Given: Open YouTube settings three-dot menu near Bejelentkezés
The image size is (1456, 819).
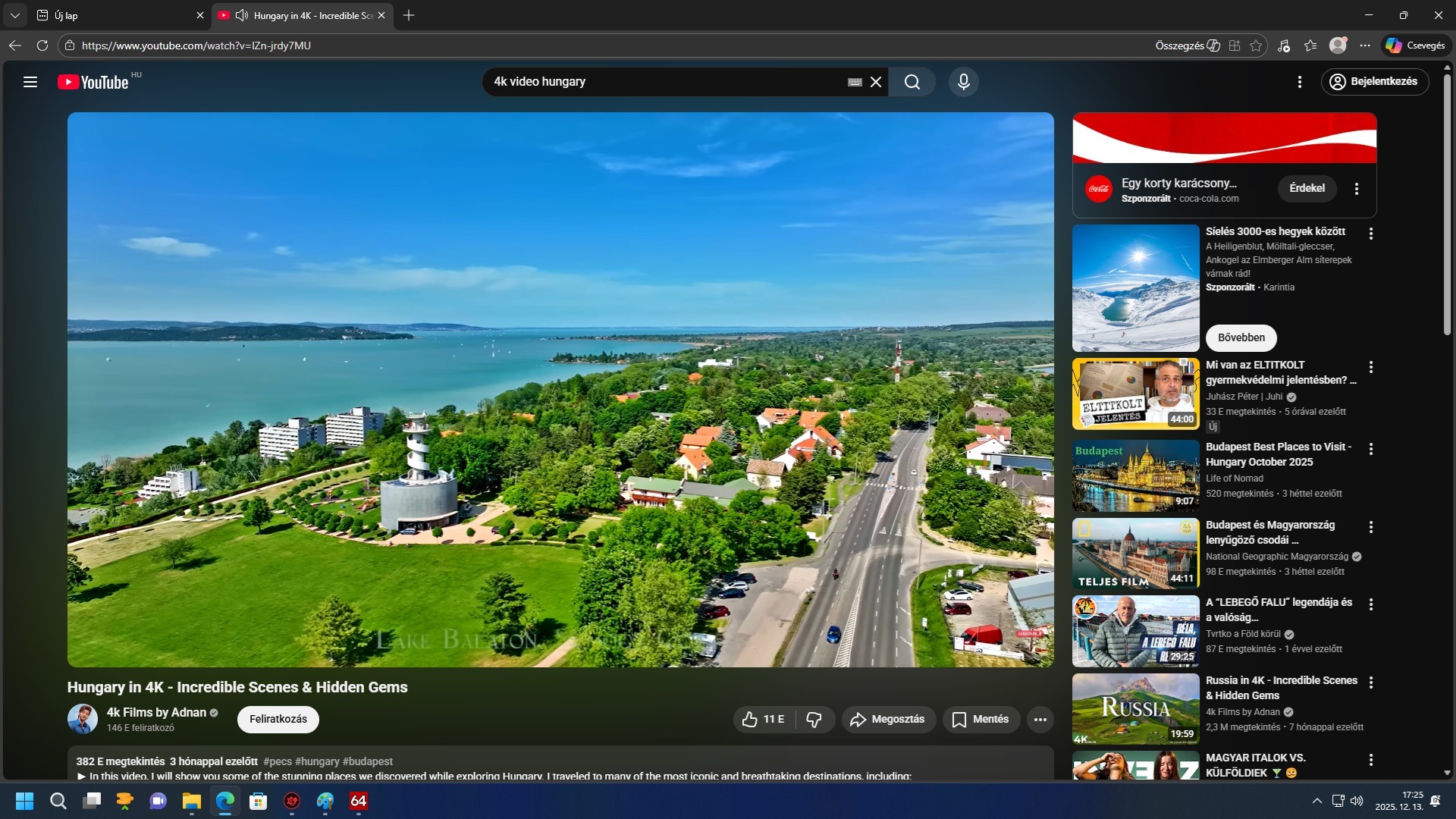Looking at the screenshot, I should point(1300,82).
